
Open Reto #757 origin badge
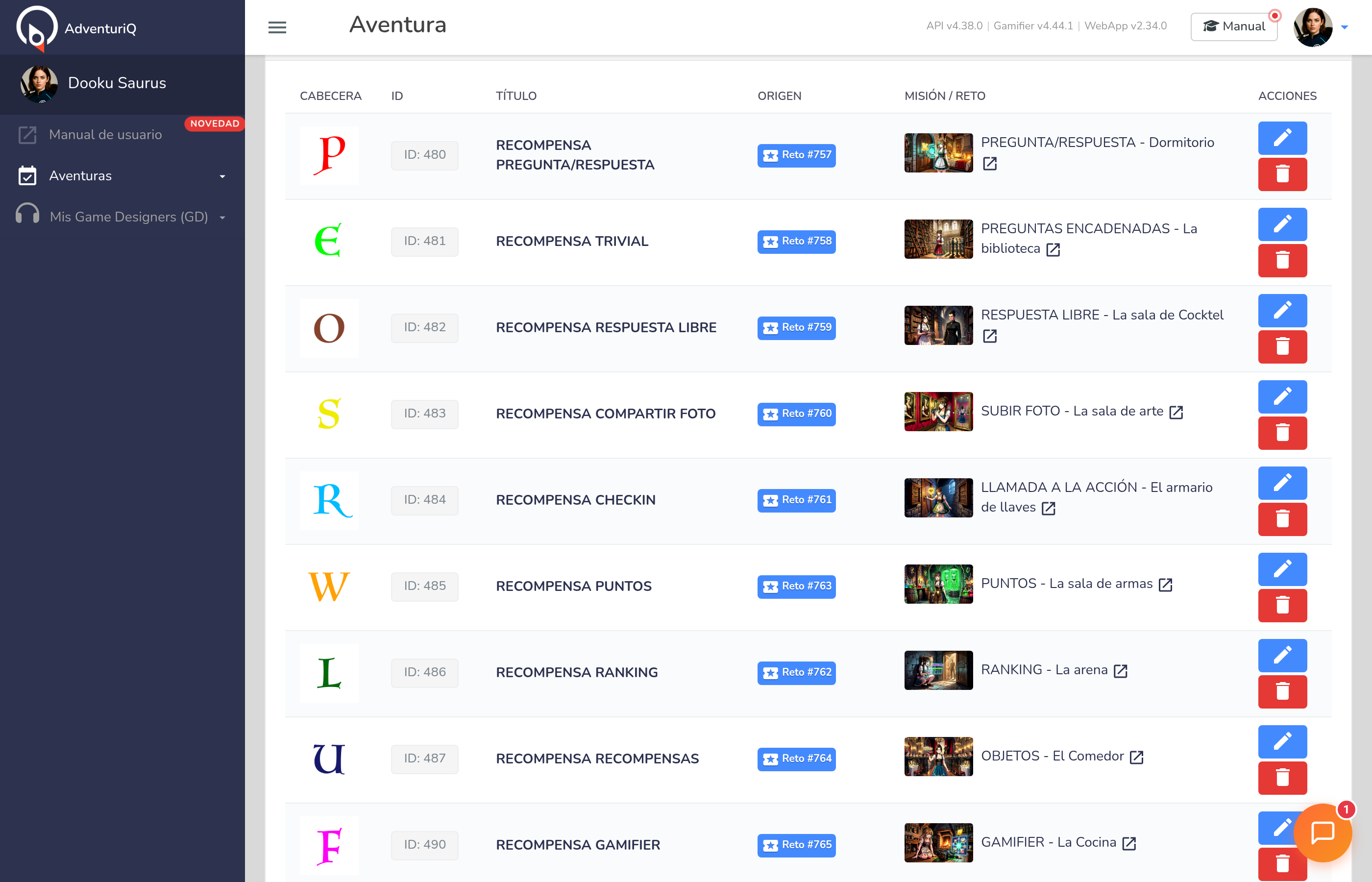pos(796,155)
